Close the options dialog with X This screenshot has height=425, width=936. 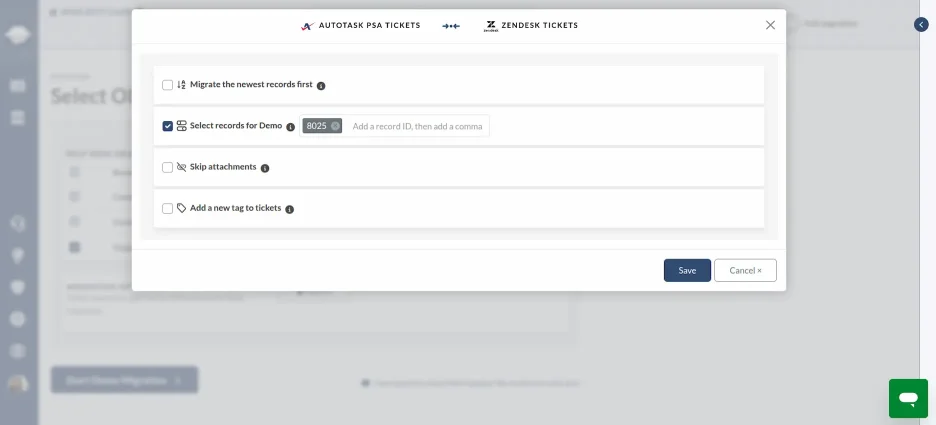pyautogui.click(x=770, y=25)
